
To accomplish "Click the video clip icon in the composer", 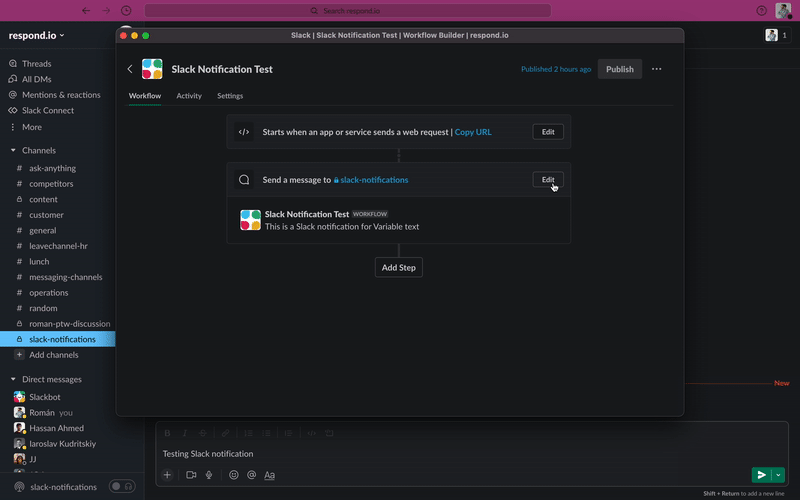I will coord(191,475).
